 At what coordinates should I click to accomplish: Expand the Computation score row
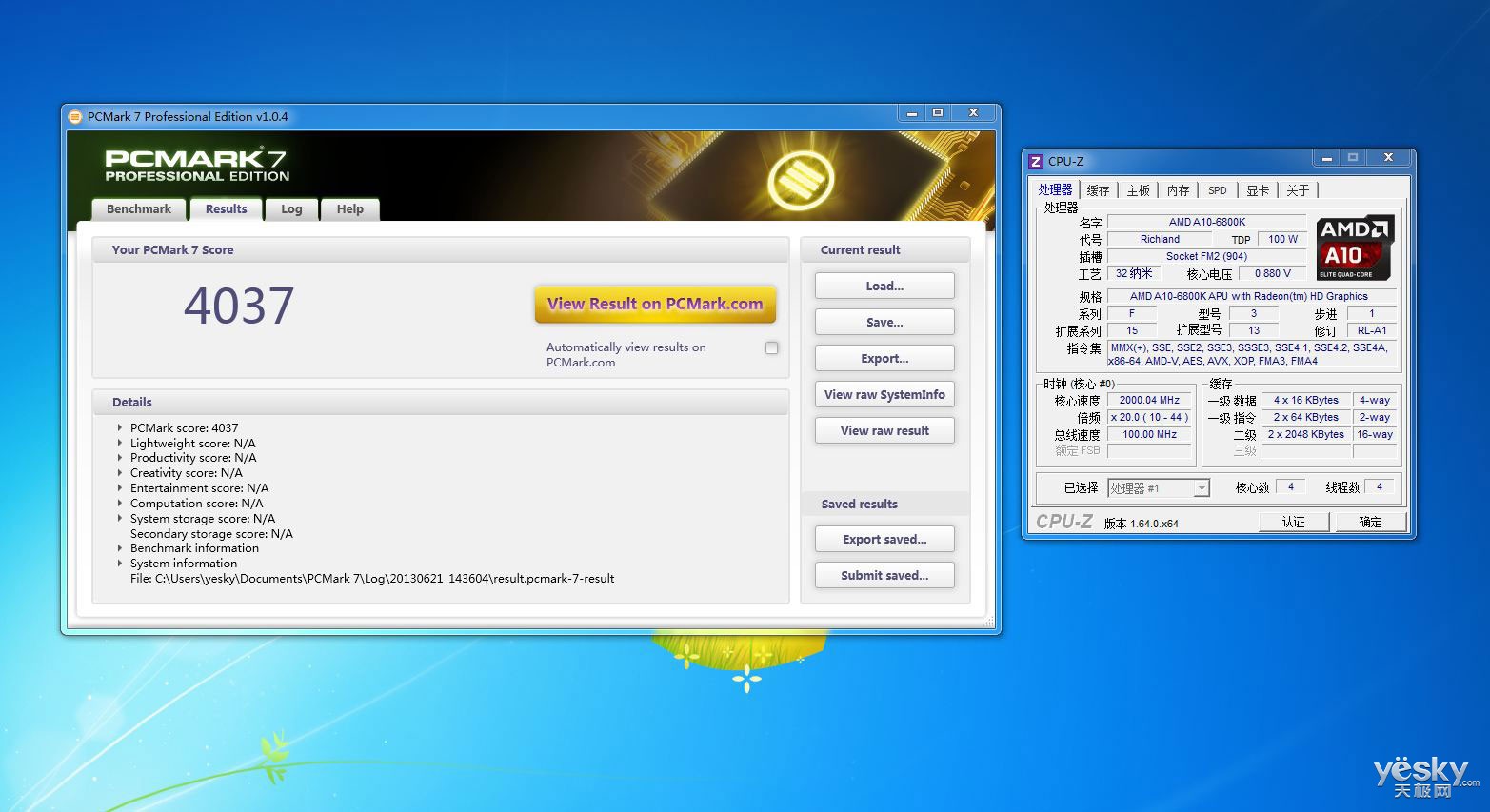click(x=120, y=504)
